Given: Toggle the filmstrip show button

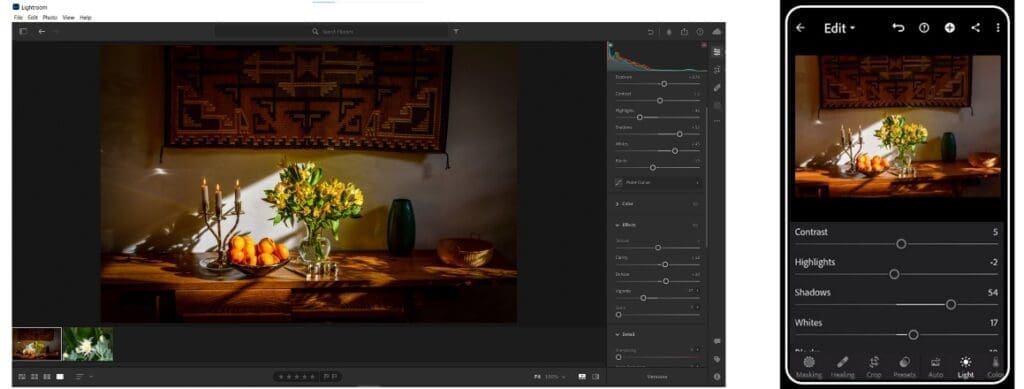Looking at the screenshot, I should coord(582,377).
